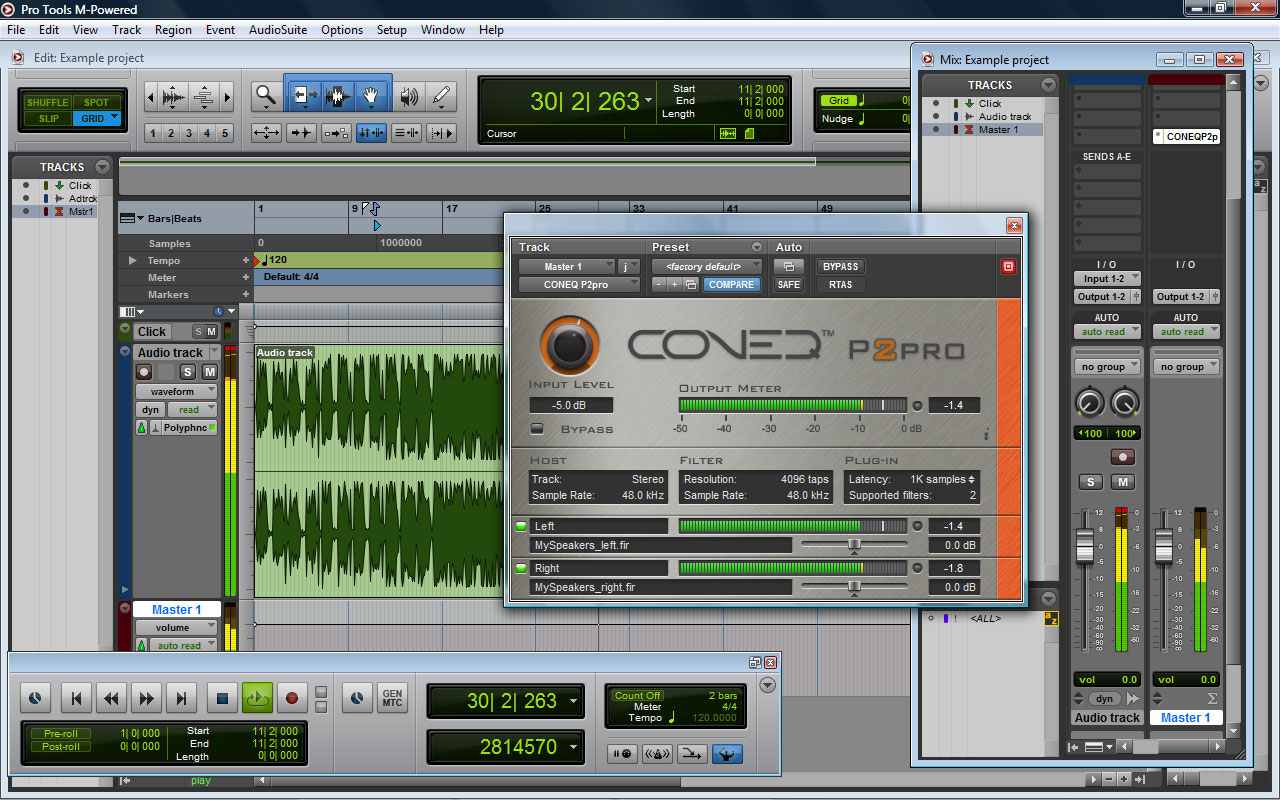Toggle the Conductor tempo icon in transport
The width and height of the screenshot is (1280, 800).
point(727,754)
